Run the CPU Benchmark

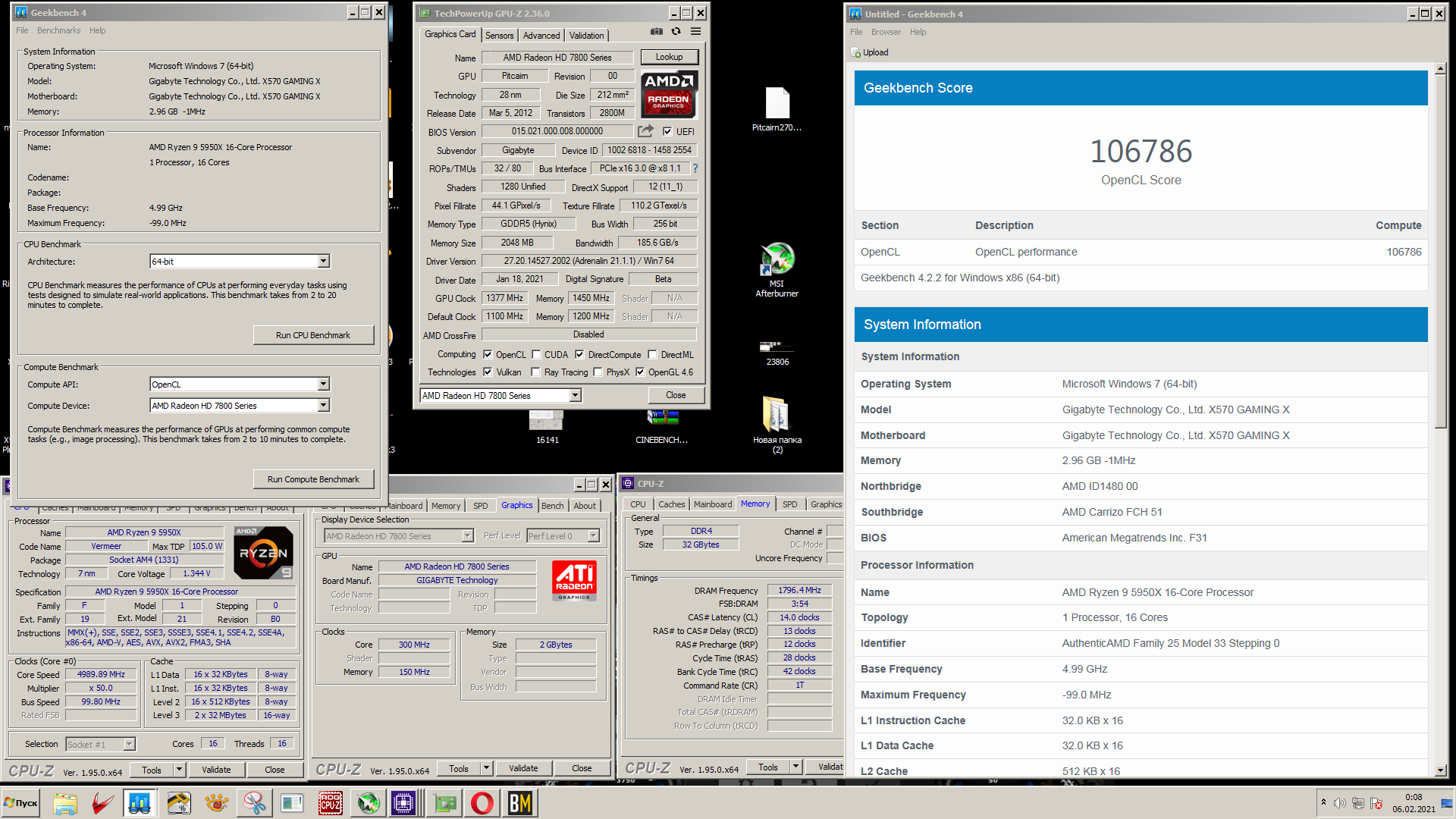[313, 334]
